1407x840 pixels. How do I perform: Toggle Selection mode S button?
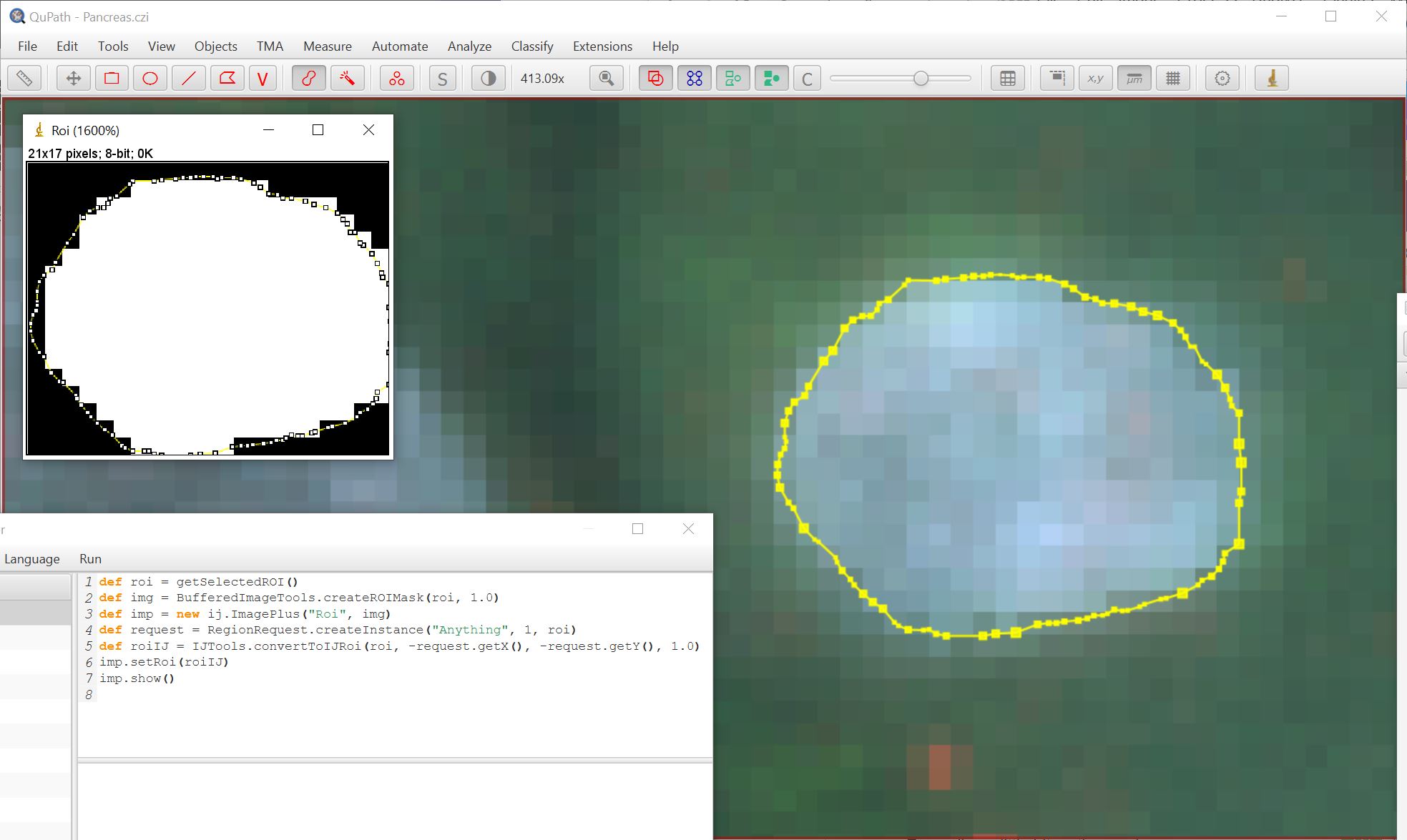(x=443, y=78)
